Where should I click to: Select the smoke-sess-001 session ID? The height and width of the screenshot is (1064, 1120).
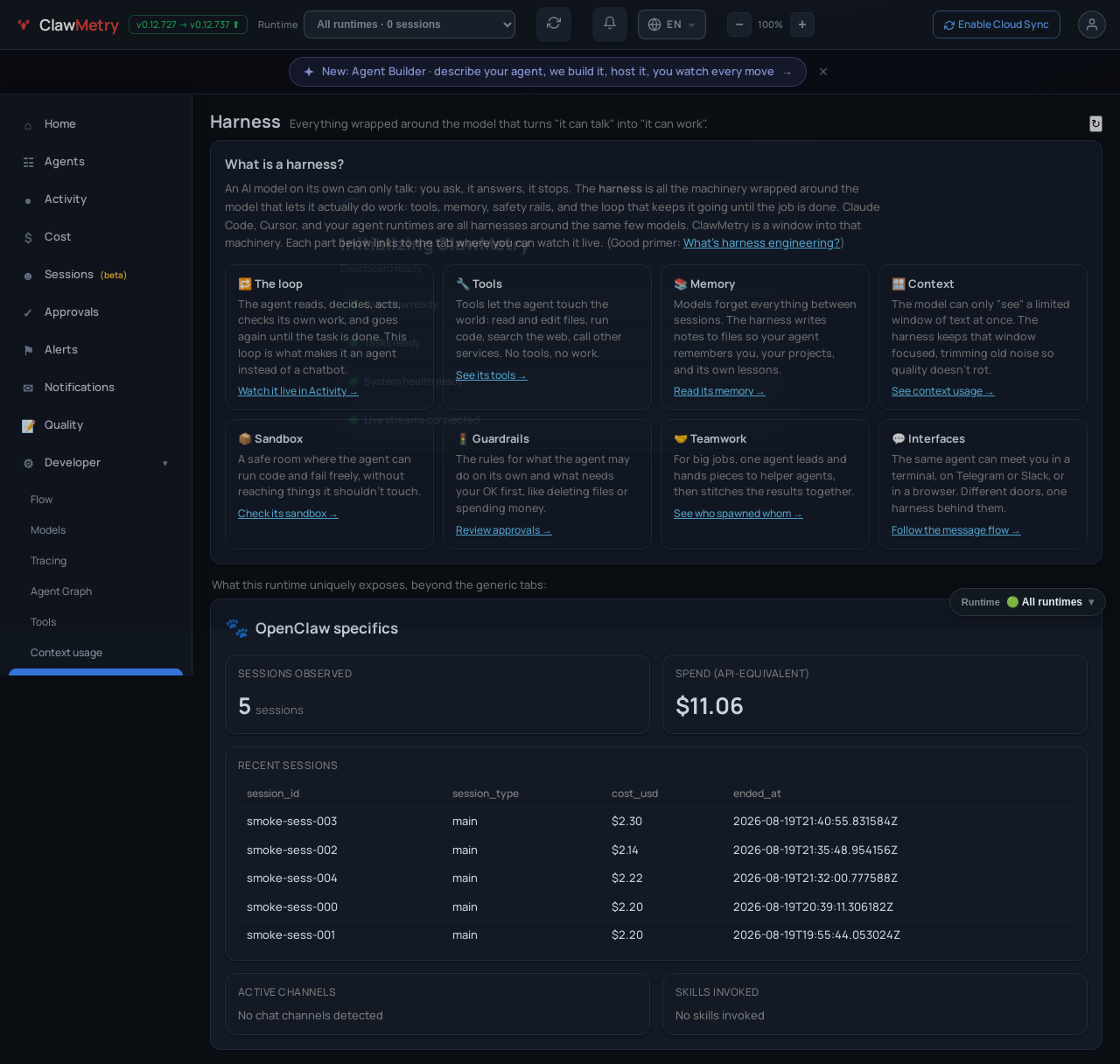pos(291,935)
